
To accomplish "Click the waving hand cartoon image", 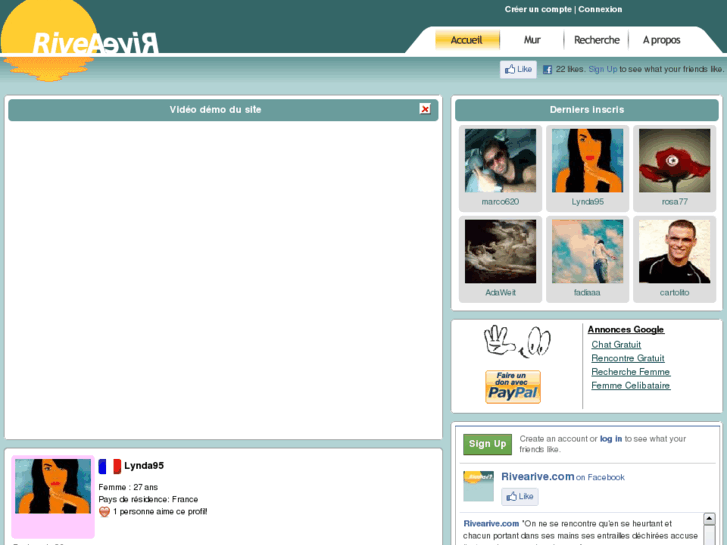I will click(x=517, y=342).
